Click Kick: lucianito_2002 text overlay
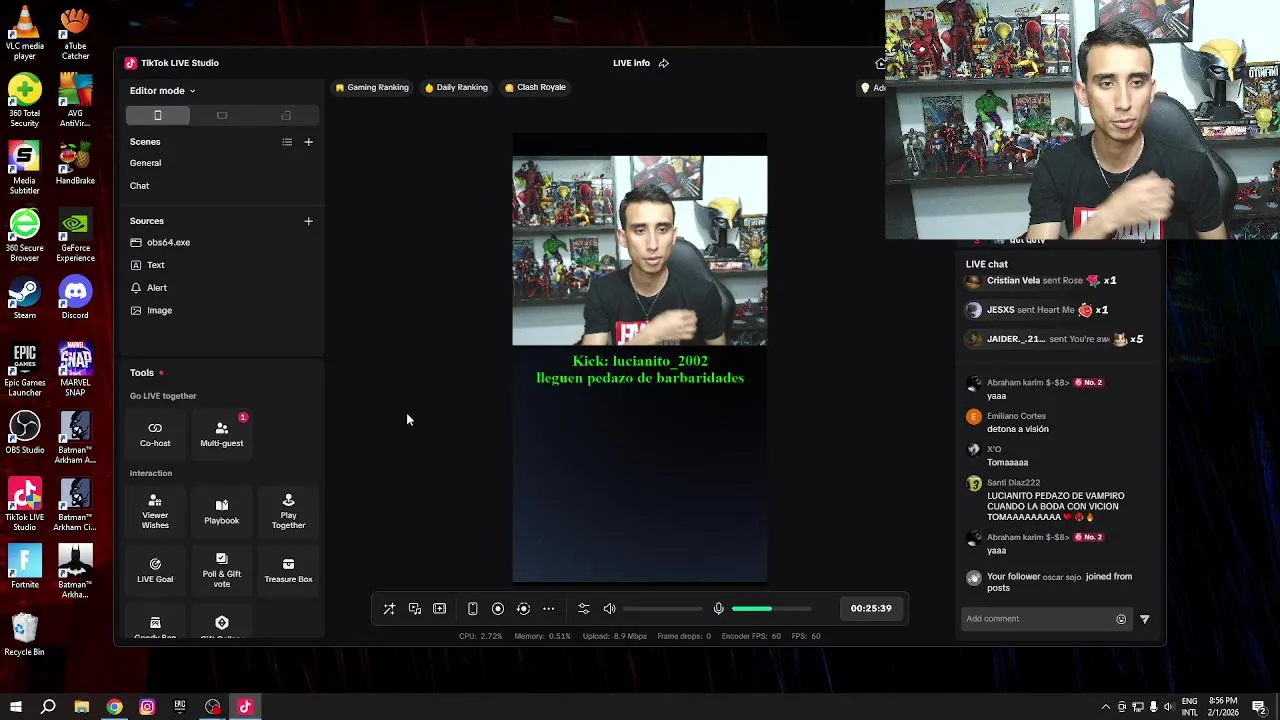 [x=640, y=361]
